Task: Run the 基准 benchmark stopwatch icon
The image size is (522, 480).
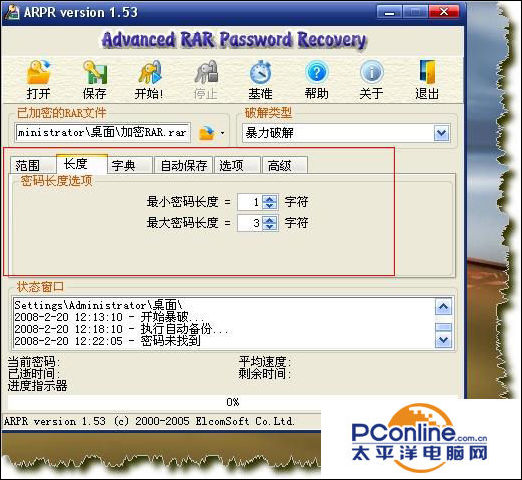Action: coord(261,72)
